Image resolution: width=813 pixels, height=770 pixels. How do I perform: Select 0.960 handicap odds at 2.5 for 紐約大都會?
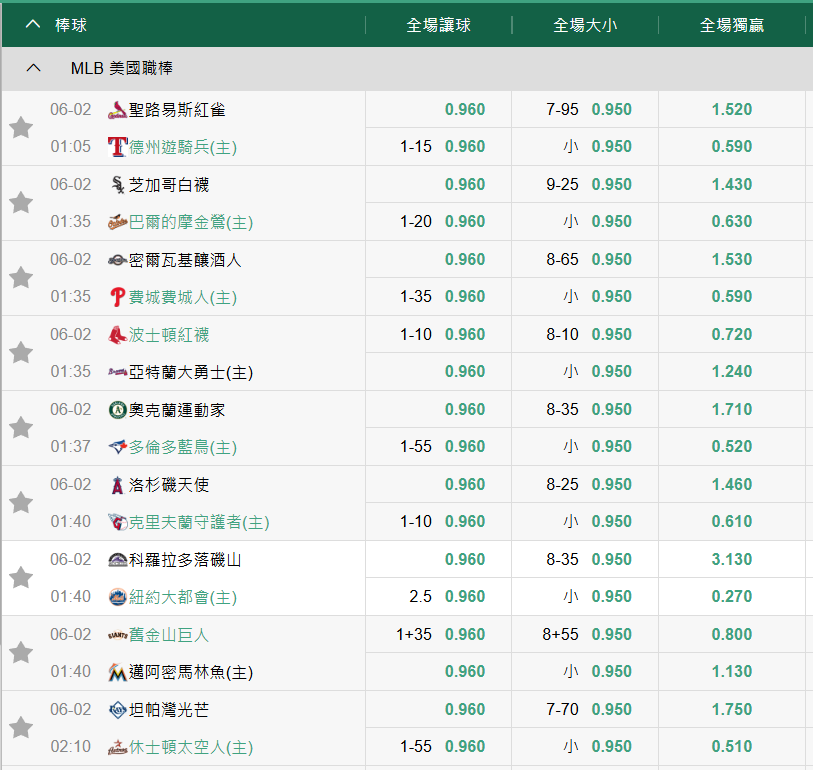click(465, 596)
